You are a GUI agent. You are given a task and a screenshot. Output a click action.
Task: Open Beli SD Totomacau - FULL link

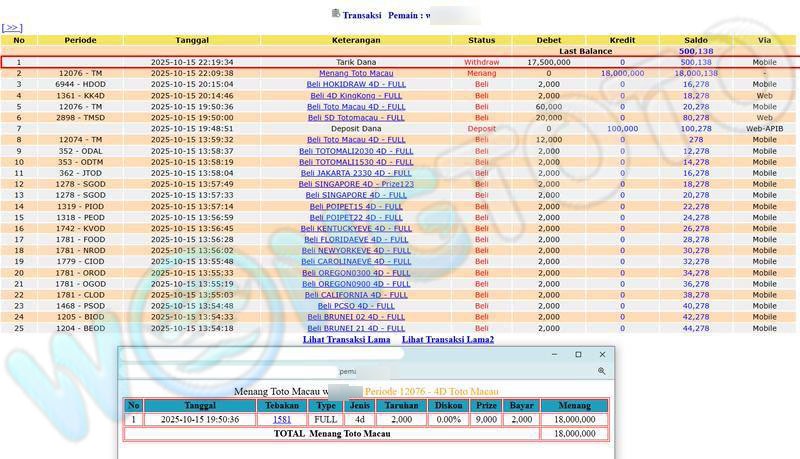pyautogui.click(x=356, y=117)
